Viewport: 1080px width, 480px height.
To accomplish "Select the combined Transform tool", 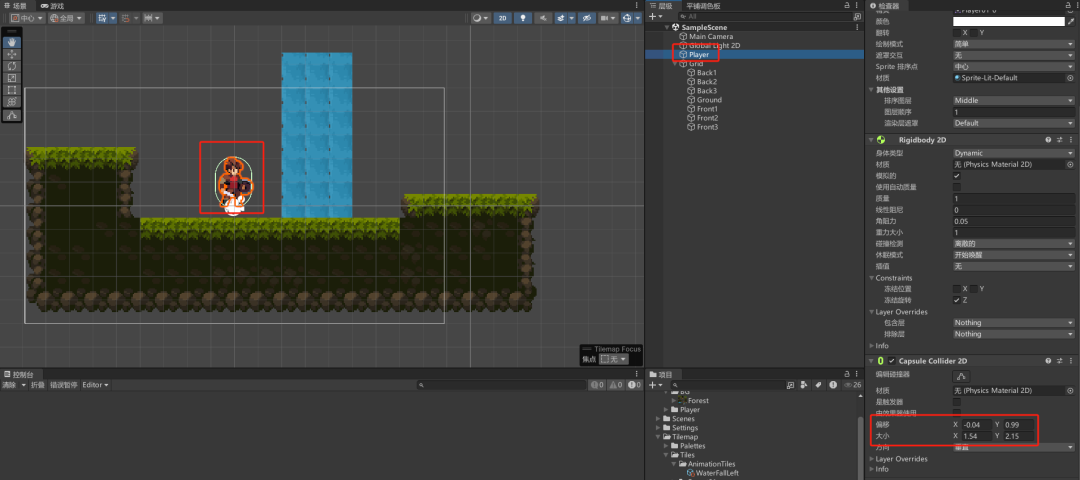I will [x=12, y=101].
